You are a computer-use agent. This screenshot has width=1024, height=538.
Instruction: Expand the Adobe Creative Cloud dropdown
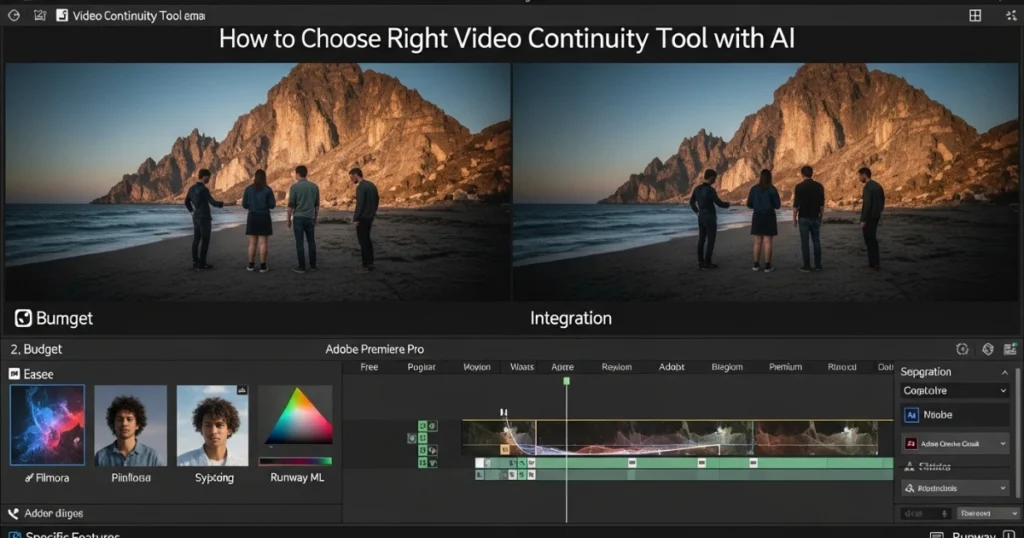[955, 443]
